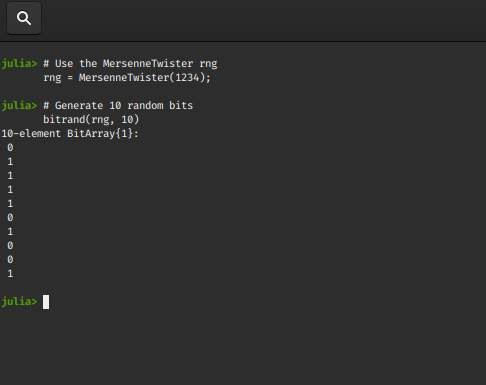Screen dimensions: 486x385
Task: Click the blank header bar beside search icon
Action: point(263,20)
